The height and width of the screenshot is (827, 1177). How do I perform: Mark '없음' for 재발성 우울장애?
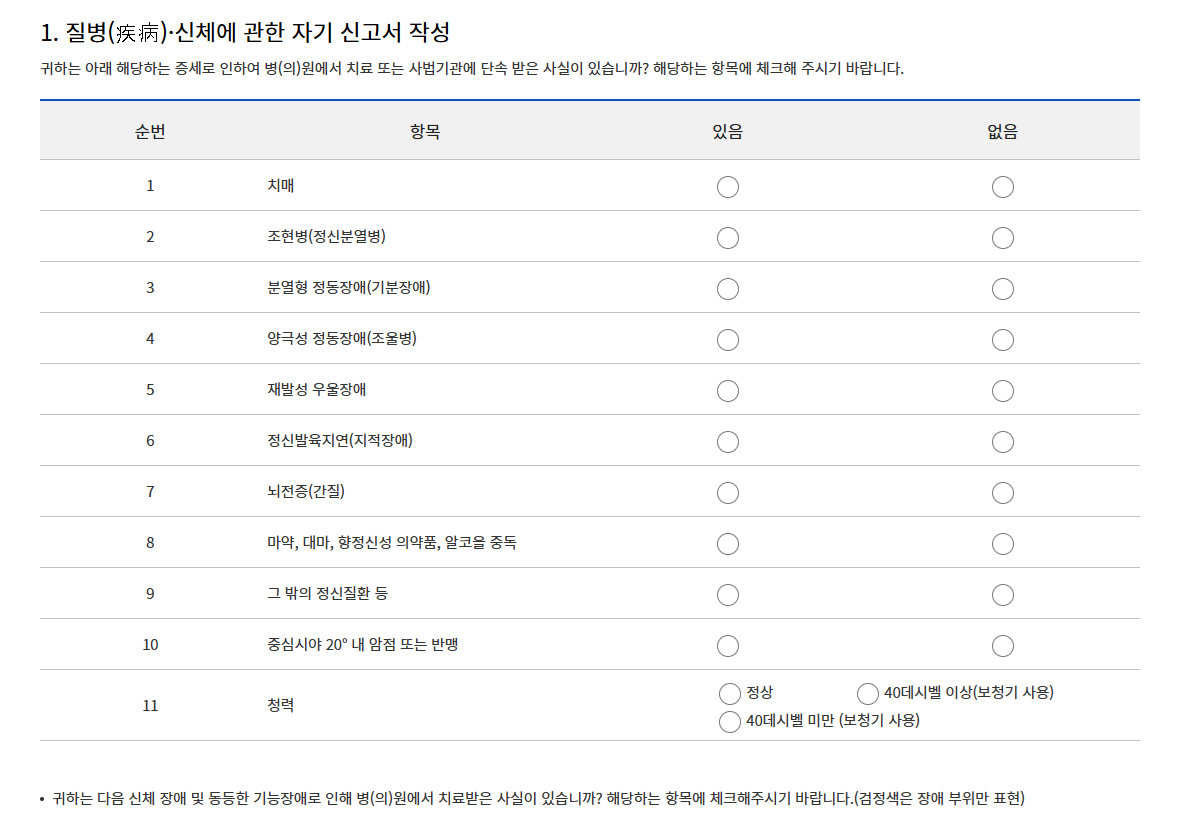1003,390
